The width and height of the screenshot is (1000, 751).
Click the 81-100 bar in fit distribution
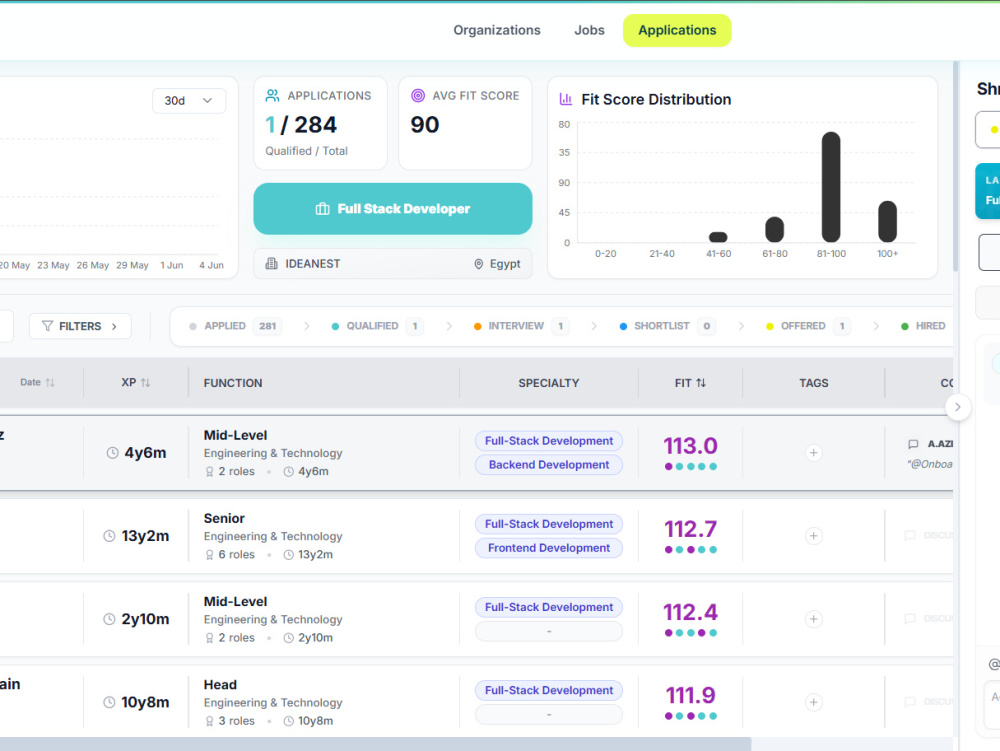pyautogui.click(x=830, y=187)
